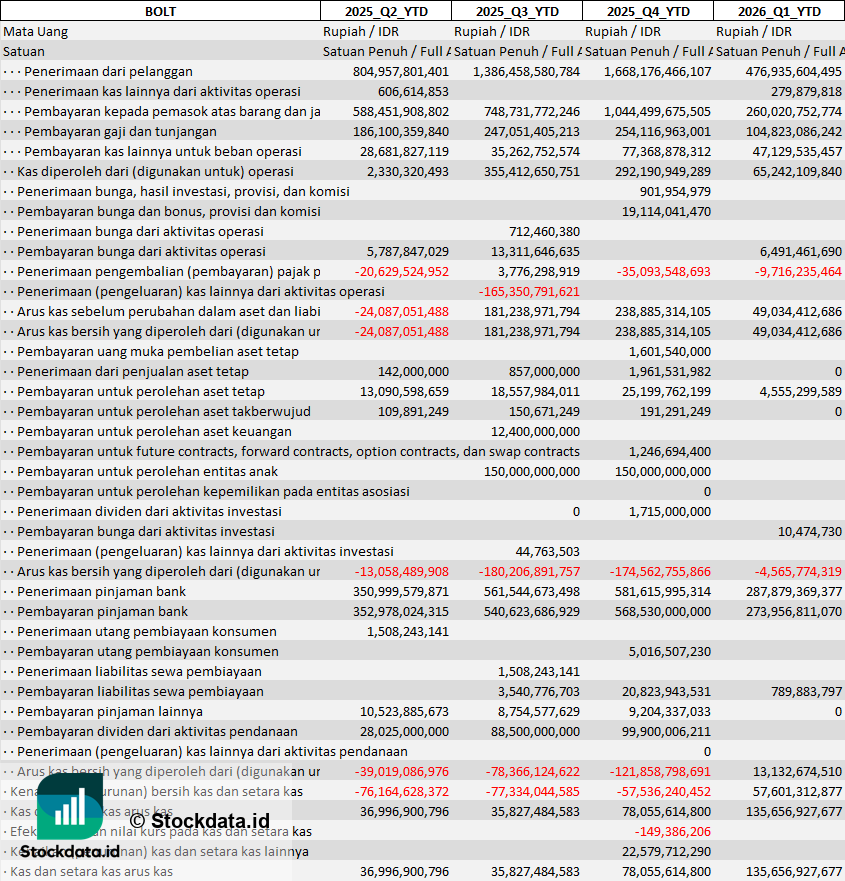The image size is (845, 881).
Task: Click the value 804,957,801,401
Action: point(401,72)
